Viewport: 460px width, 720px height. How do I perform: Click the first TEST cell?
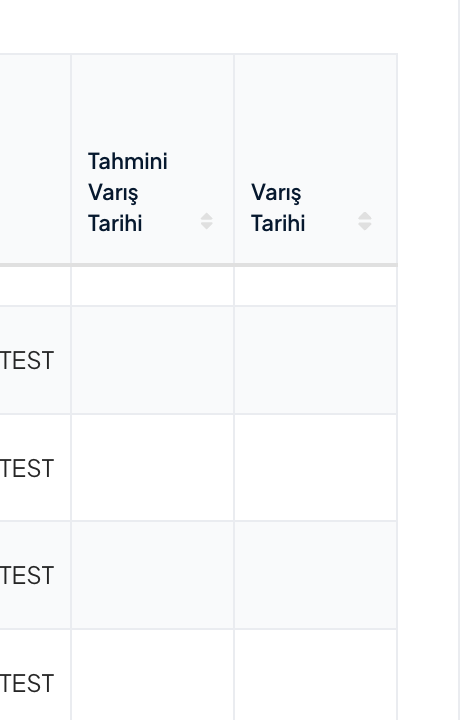tap(27, 360)
